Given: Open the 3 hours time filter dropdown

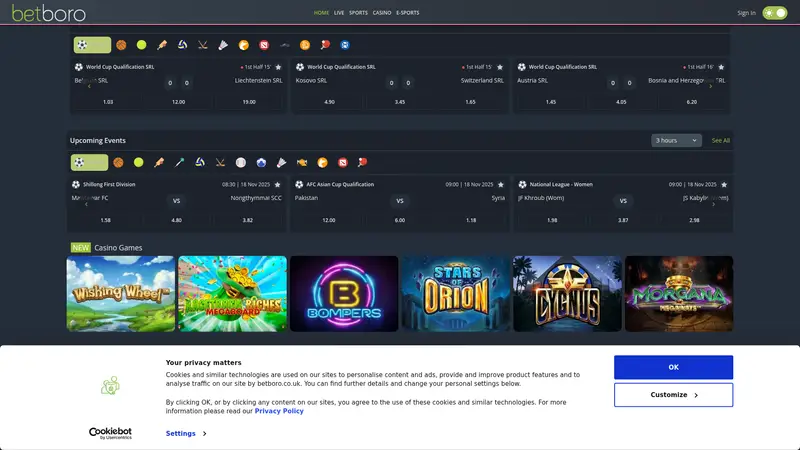Looking at the screenshot, I should pos(676,140).
